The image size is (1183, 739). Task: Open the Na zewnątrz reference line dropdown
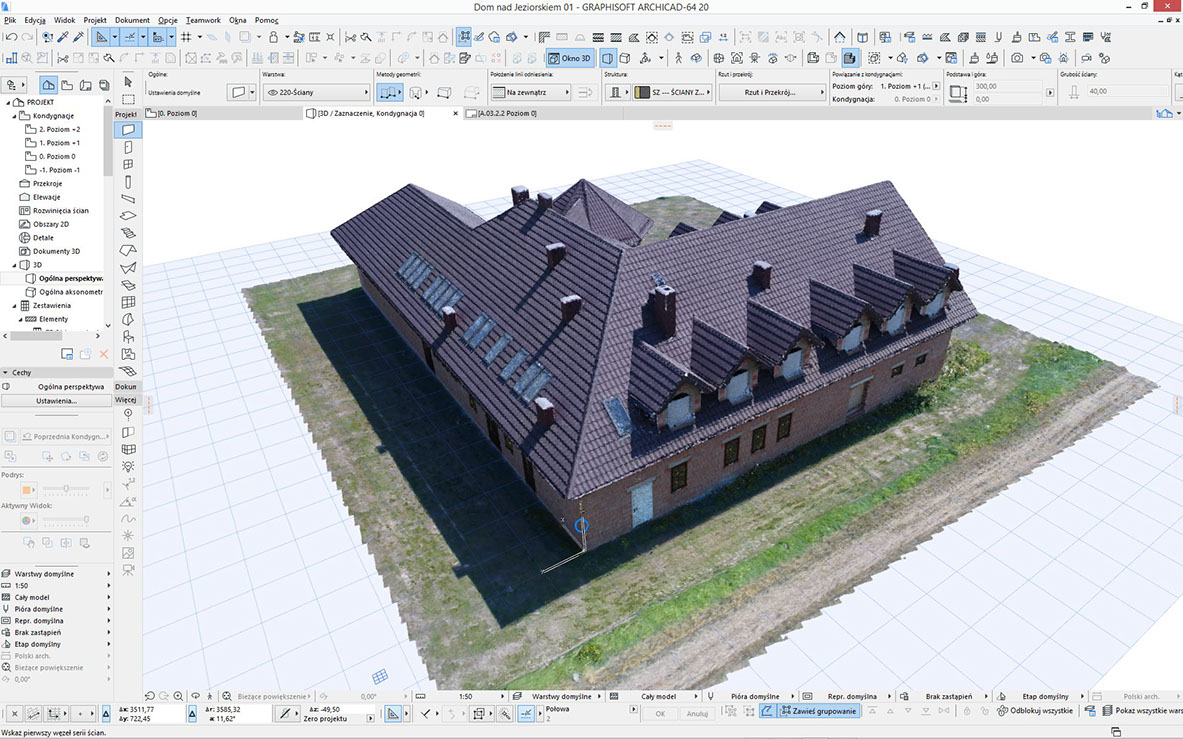point(530,92)
